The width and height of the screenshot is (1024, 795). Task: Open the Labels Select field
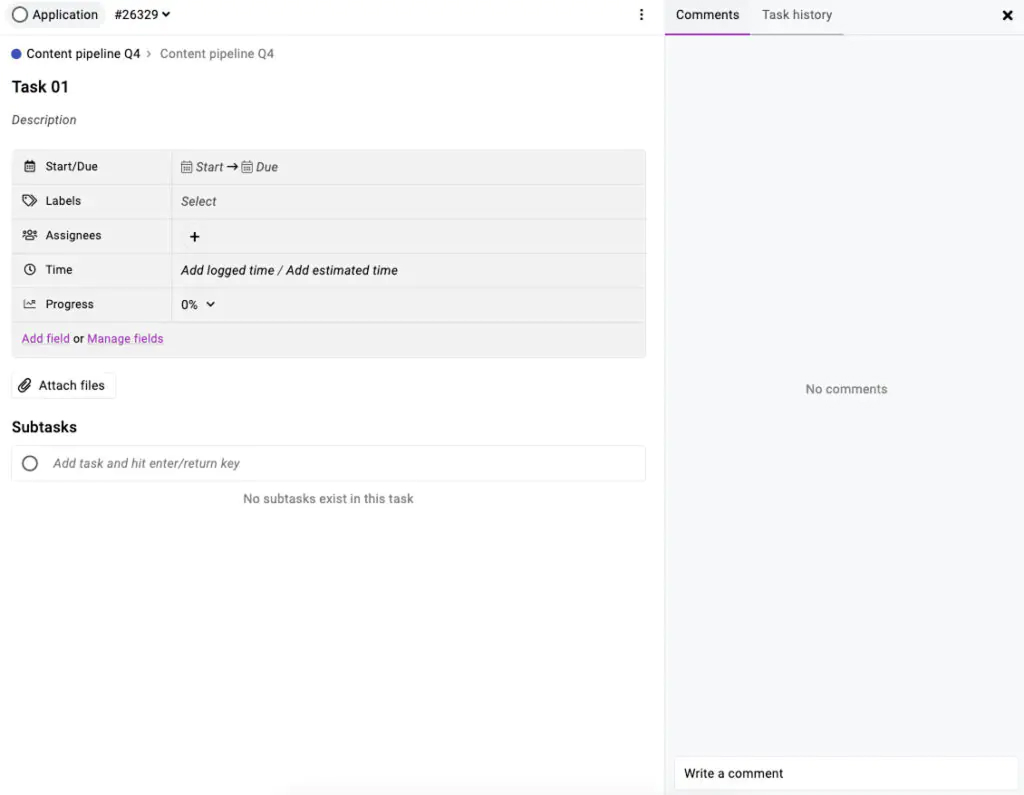pyautogui.click(x=198, y=201)
